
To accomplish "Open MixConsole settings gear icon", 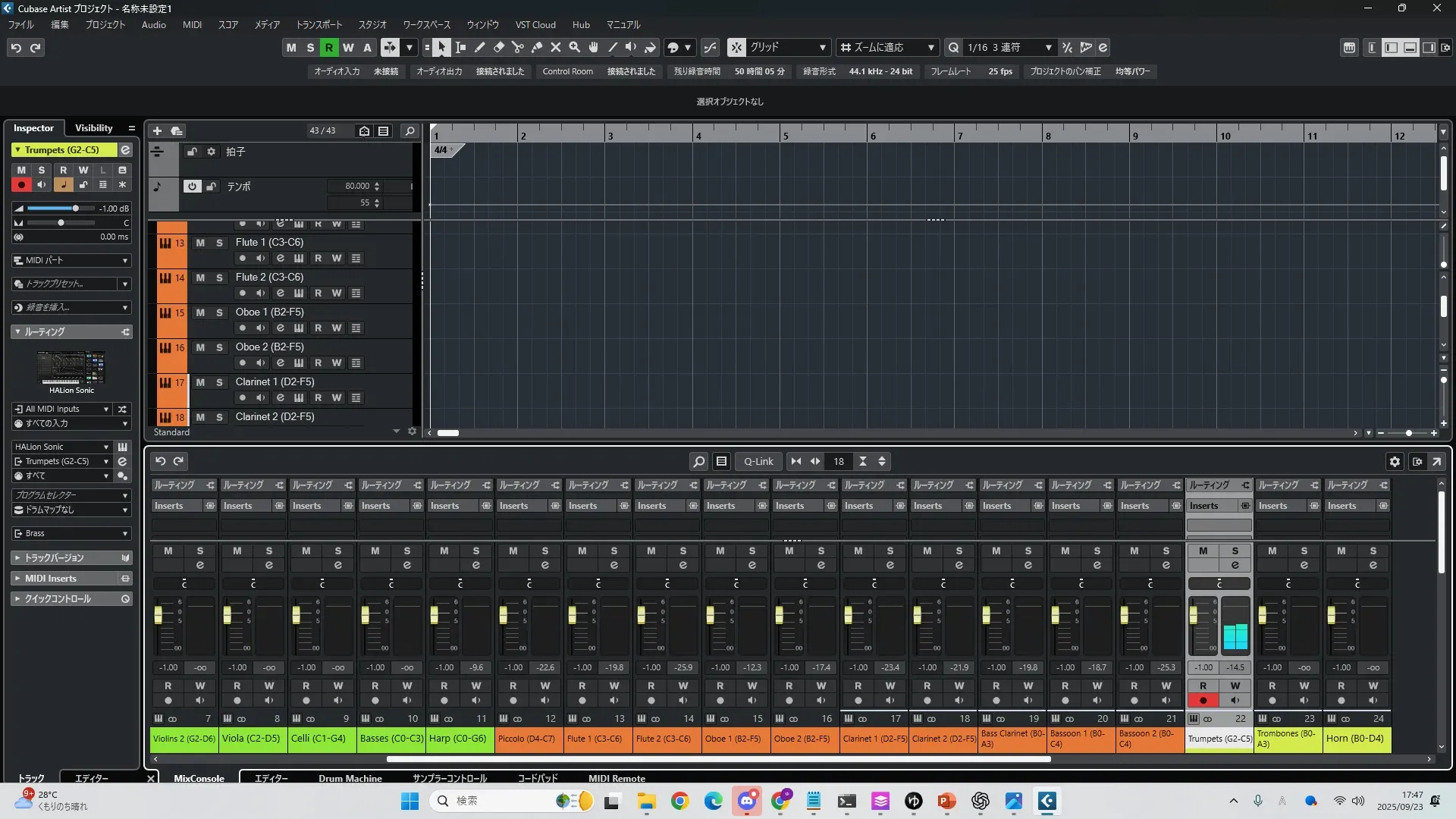I will [x=1395, y=461].
